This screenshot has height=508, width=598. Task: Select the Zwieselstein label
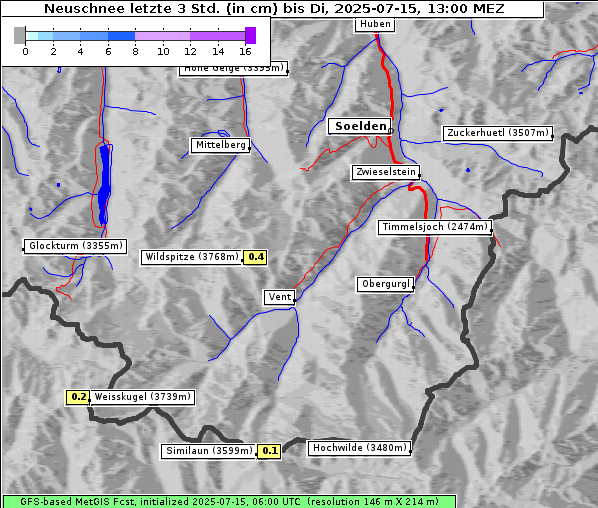pyautogui.click(x=386, y=172)
